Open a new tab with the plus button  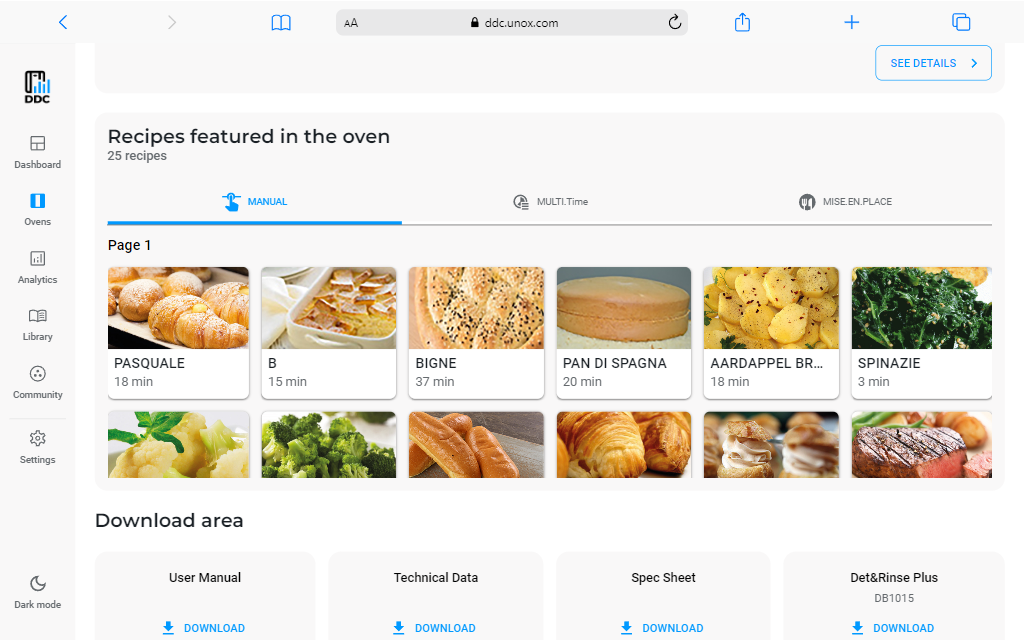click(851, 22)
